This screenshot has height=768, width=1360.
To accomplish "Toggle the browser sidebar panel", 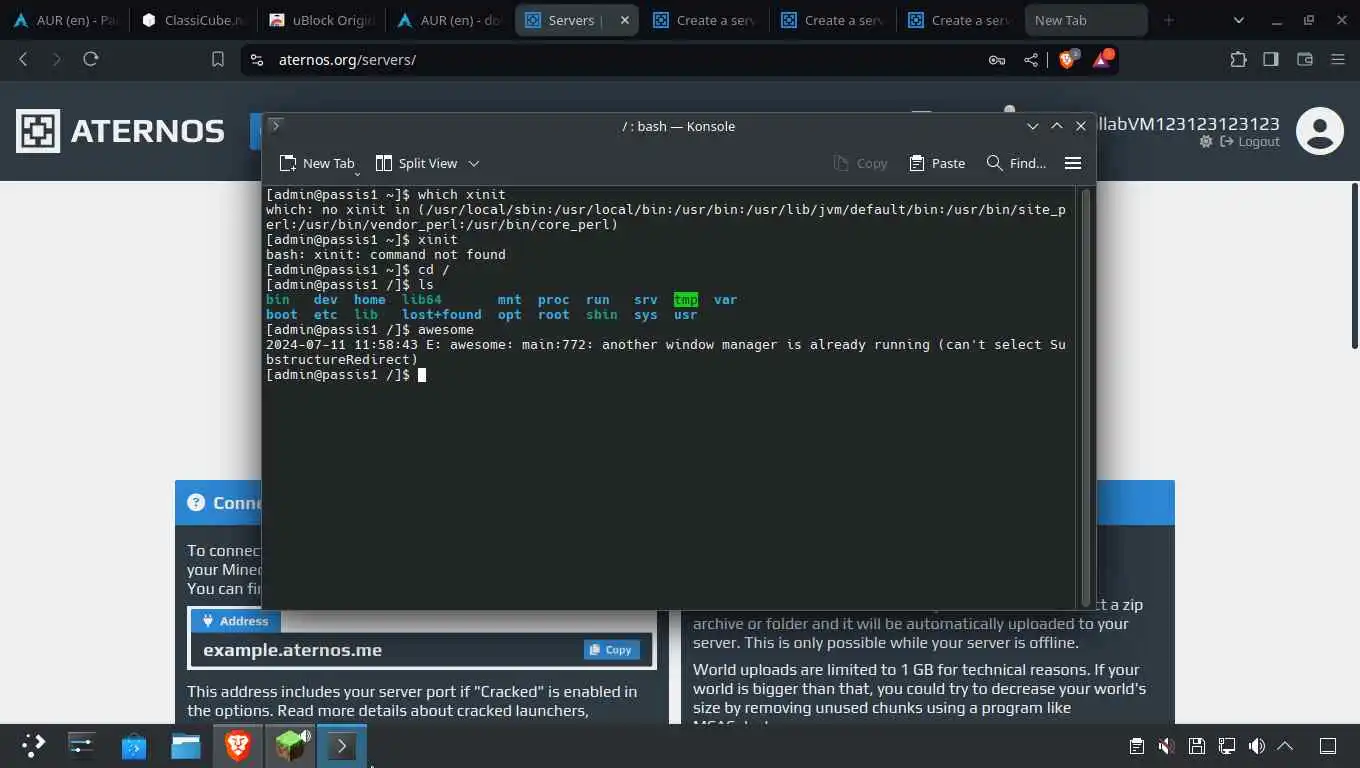I will point(1271,59).
